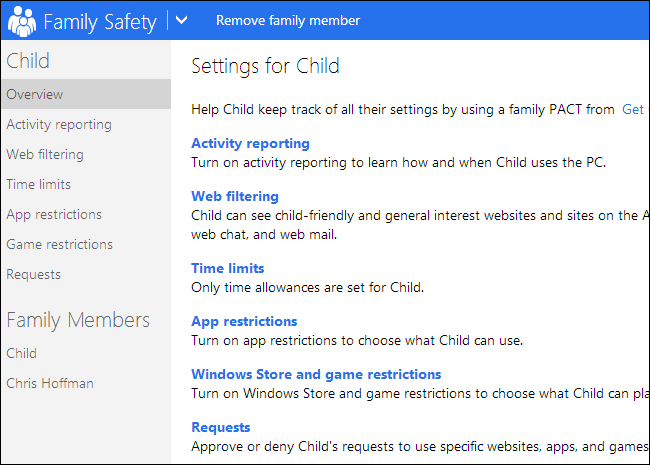Click Remove family member in header
Screen dimensions: 650x465
tap(288, 20)
